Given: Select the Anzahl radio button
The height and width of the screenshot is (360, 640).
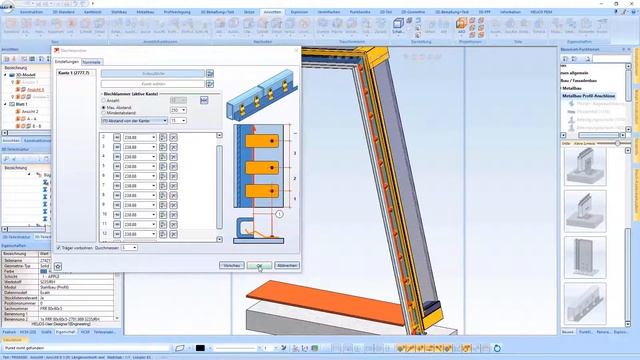Looking at the screenshot, I should (x=103, y=100).
